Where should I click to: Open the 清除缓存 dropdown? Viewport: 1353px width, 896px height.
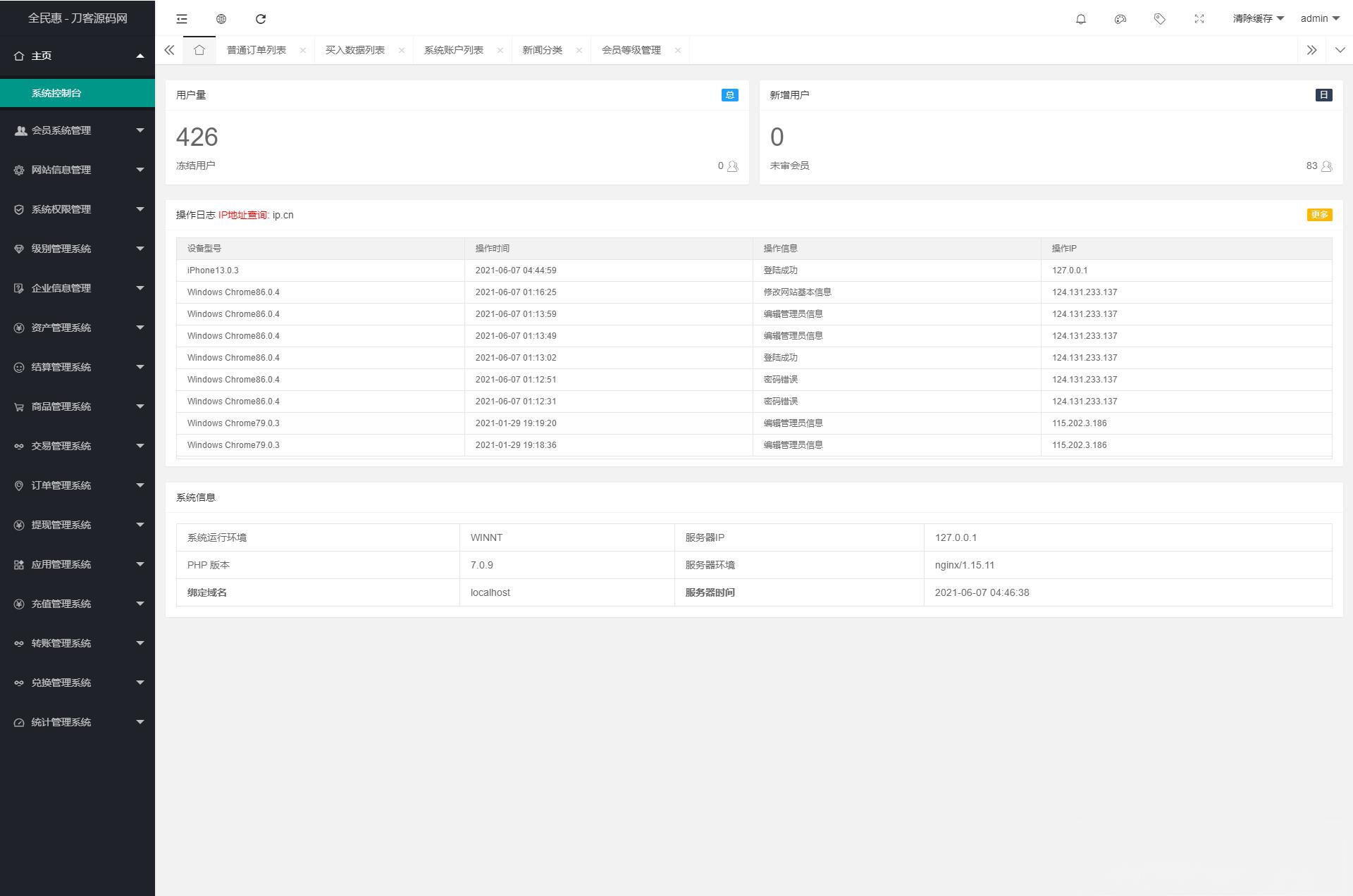coord(1259,19)
